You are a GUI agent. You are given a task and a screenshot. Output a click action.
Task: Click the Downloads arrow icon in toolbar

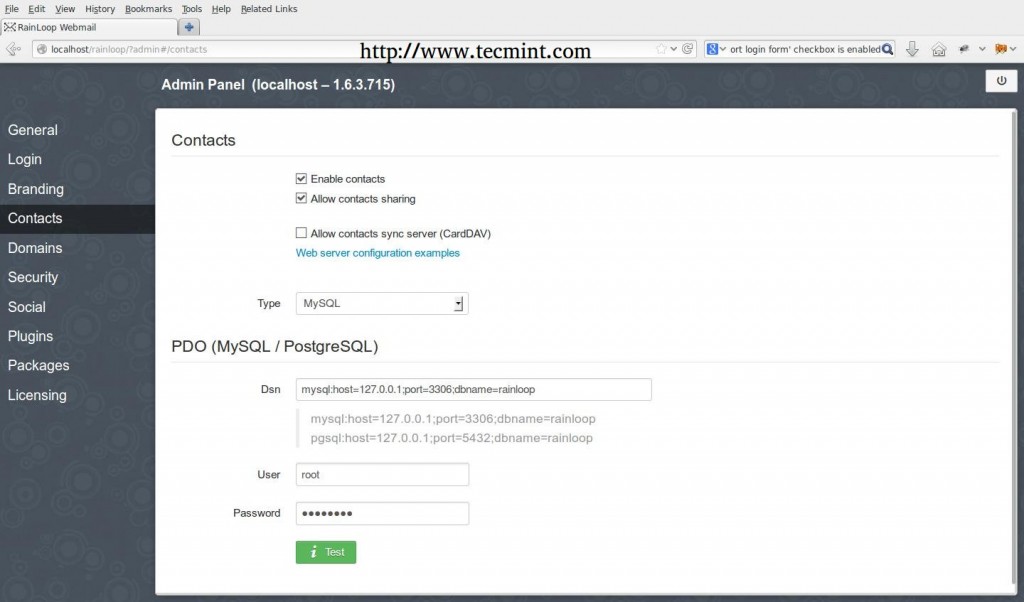click(911, 47)
